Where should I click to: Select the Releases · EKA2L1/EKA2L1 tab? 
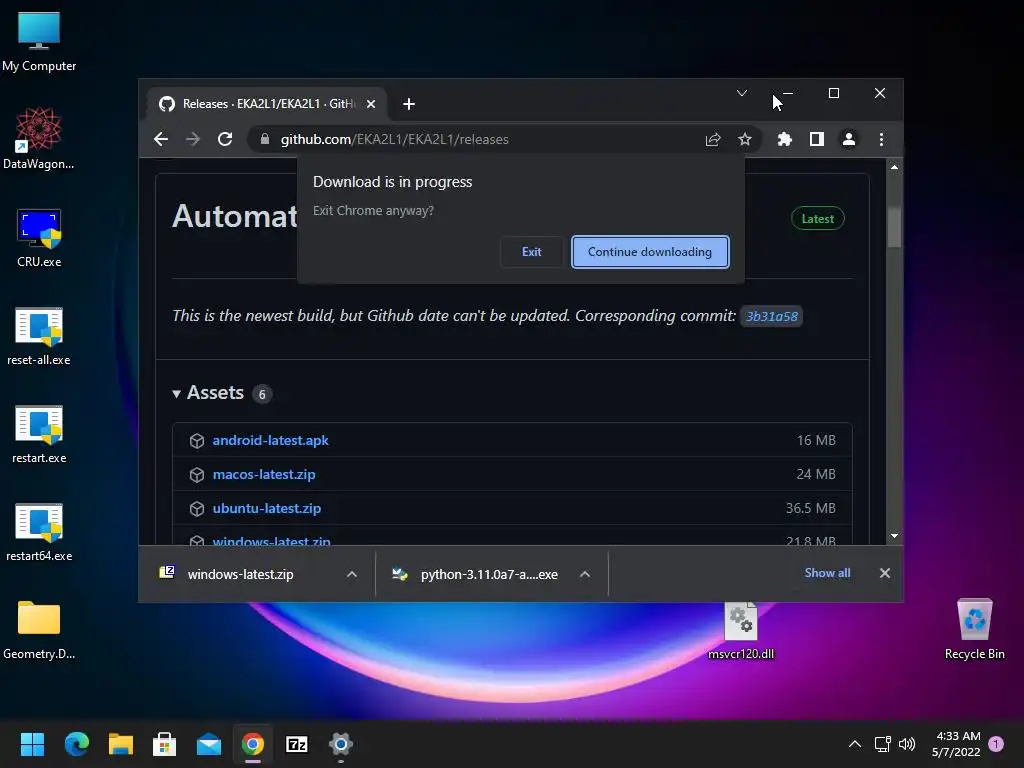pos(268,104)
